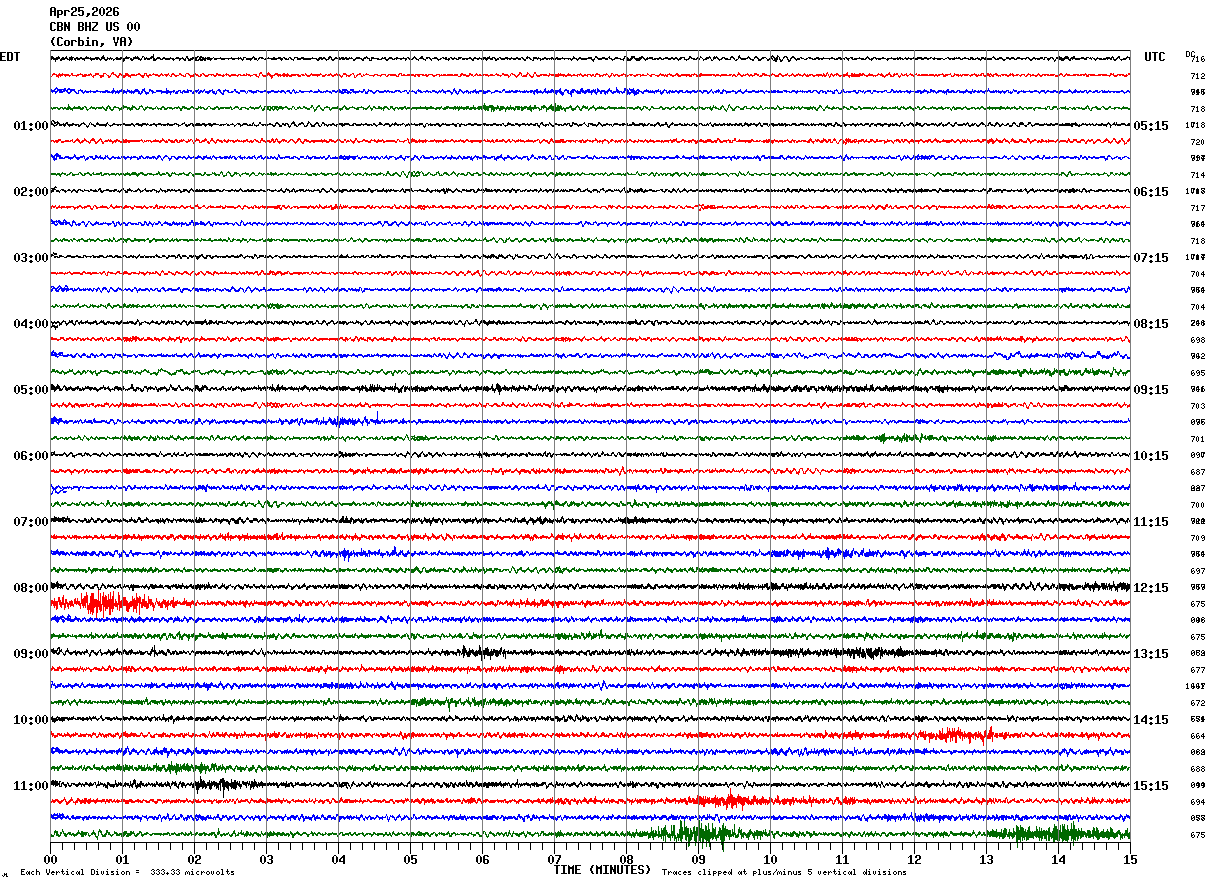Click minute '02' on the bottom axis

pos(194,859)
